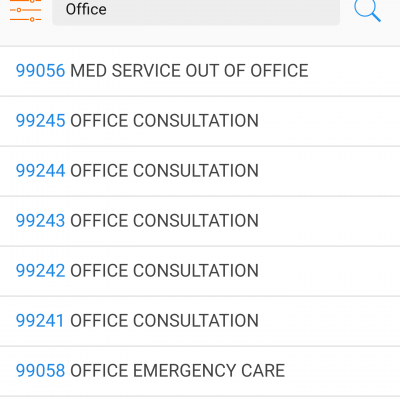Viewport: 400px width, 400px height.
Task: Open code 99243 link
Action: pyautogui.click(x=40, y=221)
